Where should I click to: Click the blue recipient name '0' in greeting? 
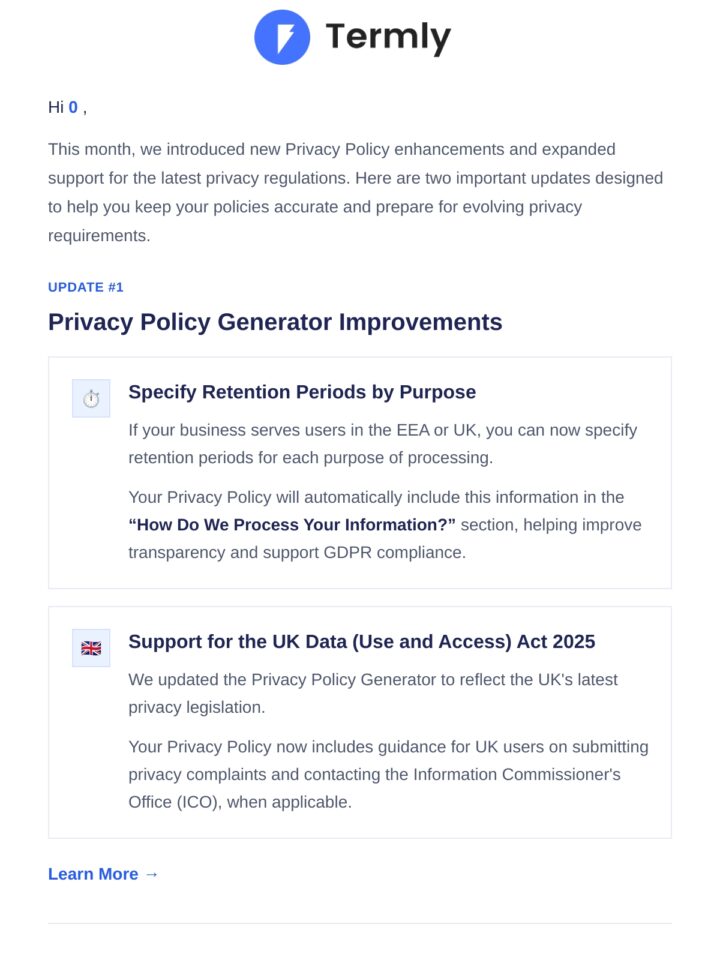tap(73, 107)
